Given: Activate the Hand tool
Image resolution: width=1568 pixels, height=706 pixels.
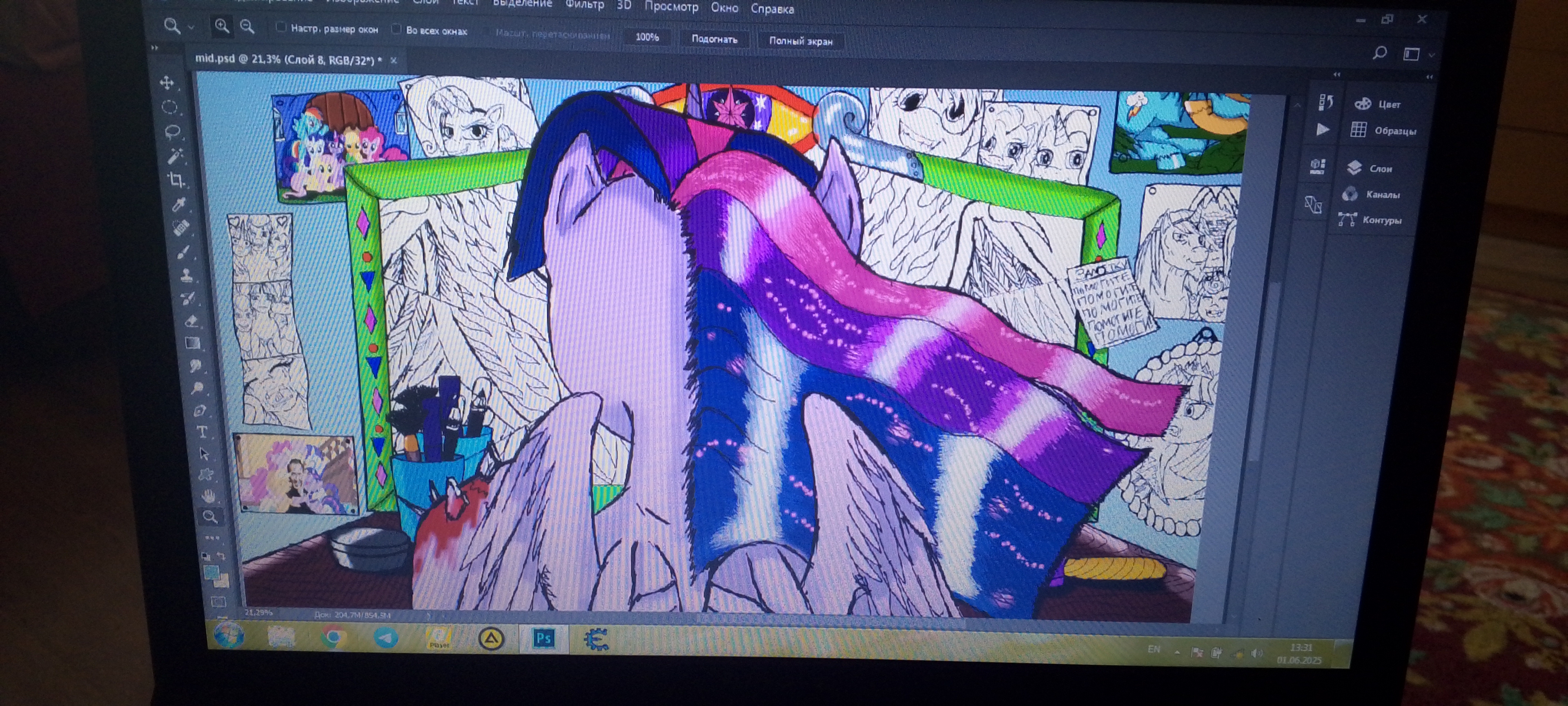Looking at the screenshot, I should point(209,495).
